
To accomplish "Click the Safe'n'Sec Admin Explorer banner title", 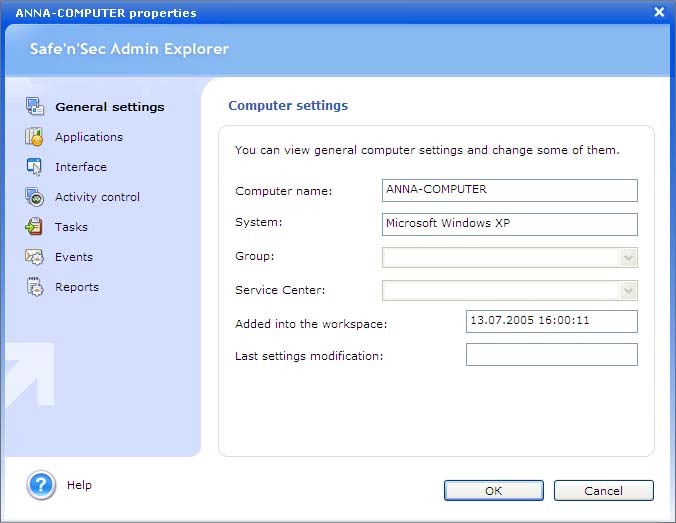I will pos(129,49).
